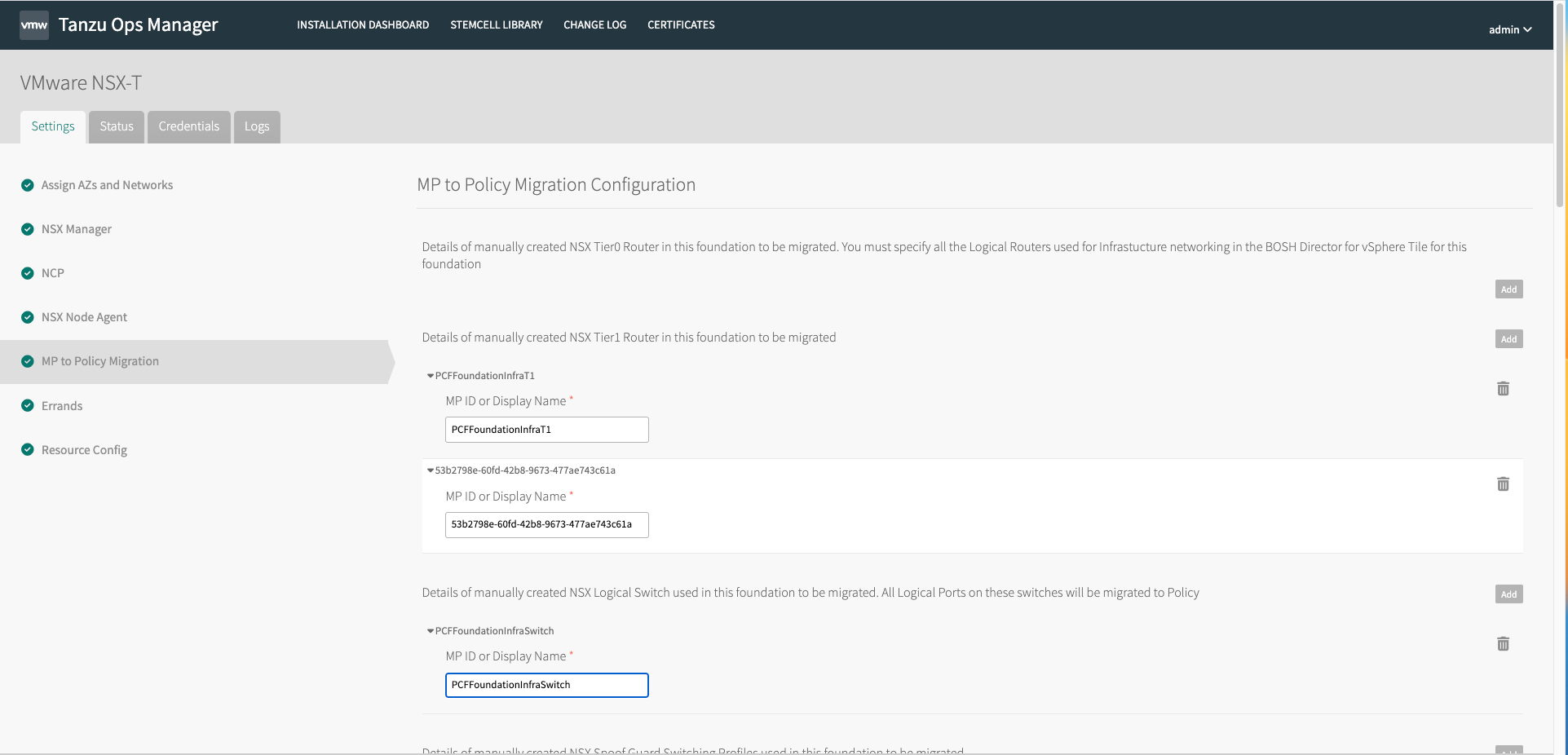Open Errands settings section

[62, 405]
